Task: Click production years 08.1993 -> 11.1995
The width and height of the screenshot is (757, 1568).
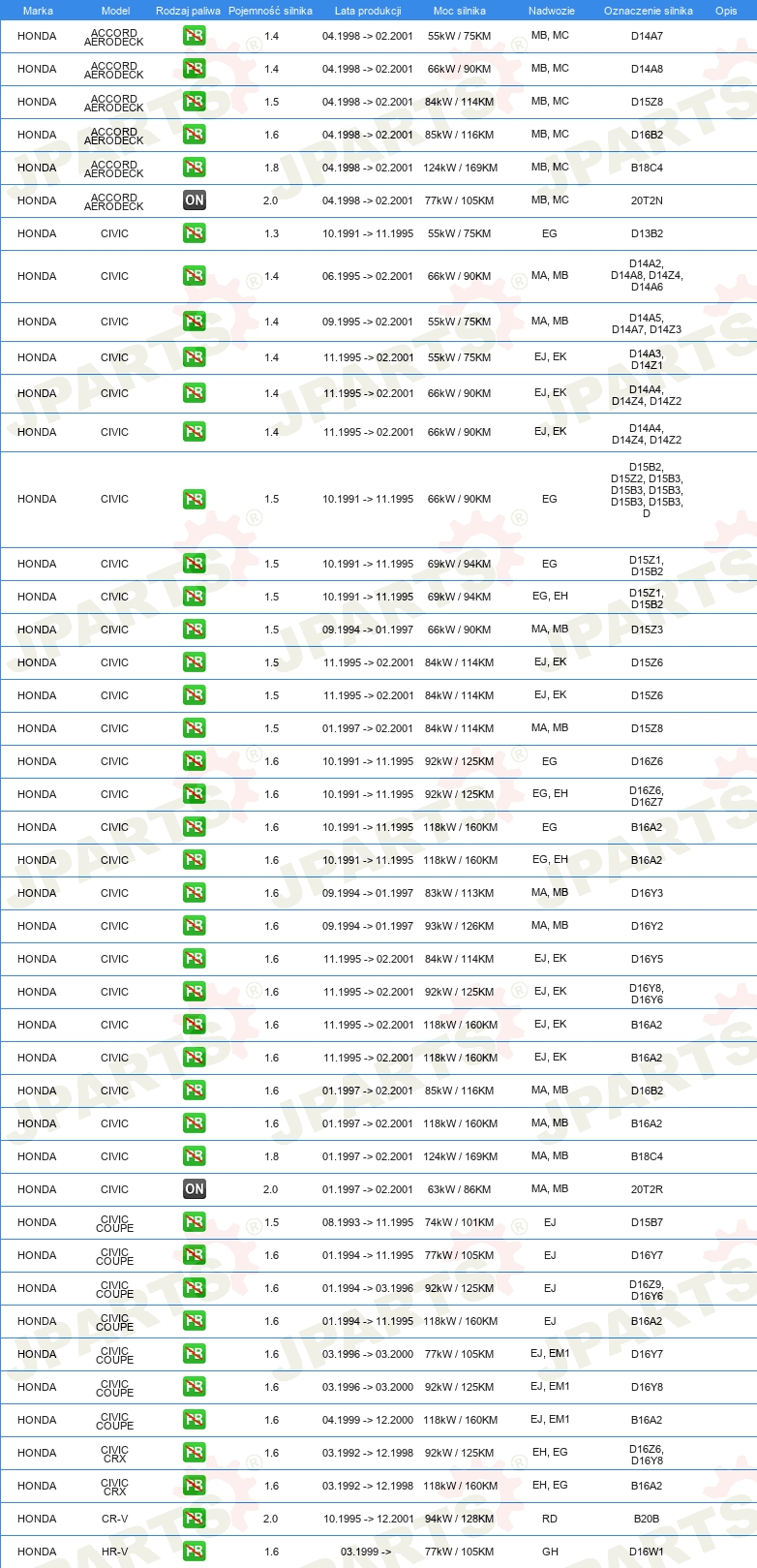Action: (368, 1222)
